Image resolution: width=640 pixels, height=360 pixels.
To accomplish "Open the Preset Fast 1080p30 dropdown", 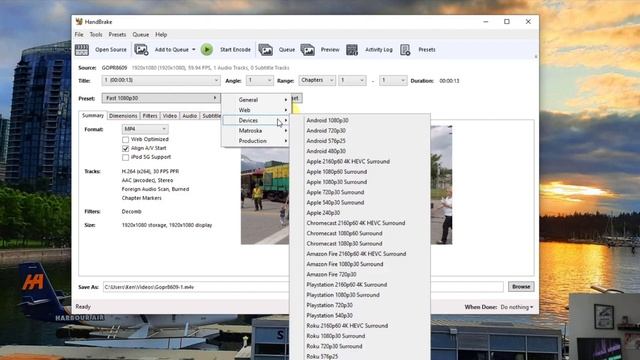I will (161, 98).
